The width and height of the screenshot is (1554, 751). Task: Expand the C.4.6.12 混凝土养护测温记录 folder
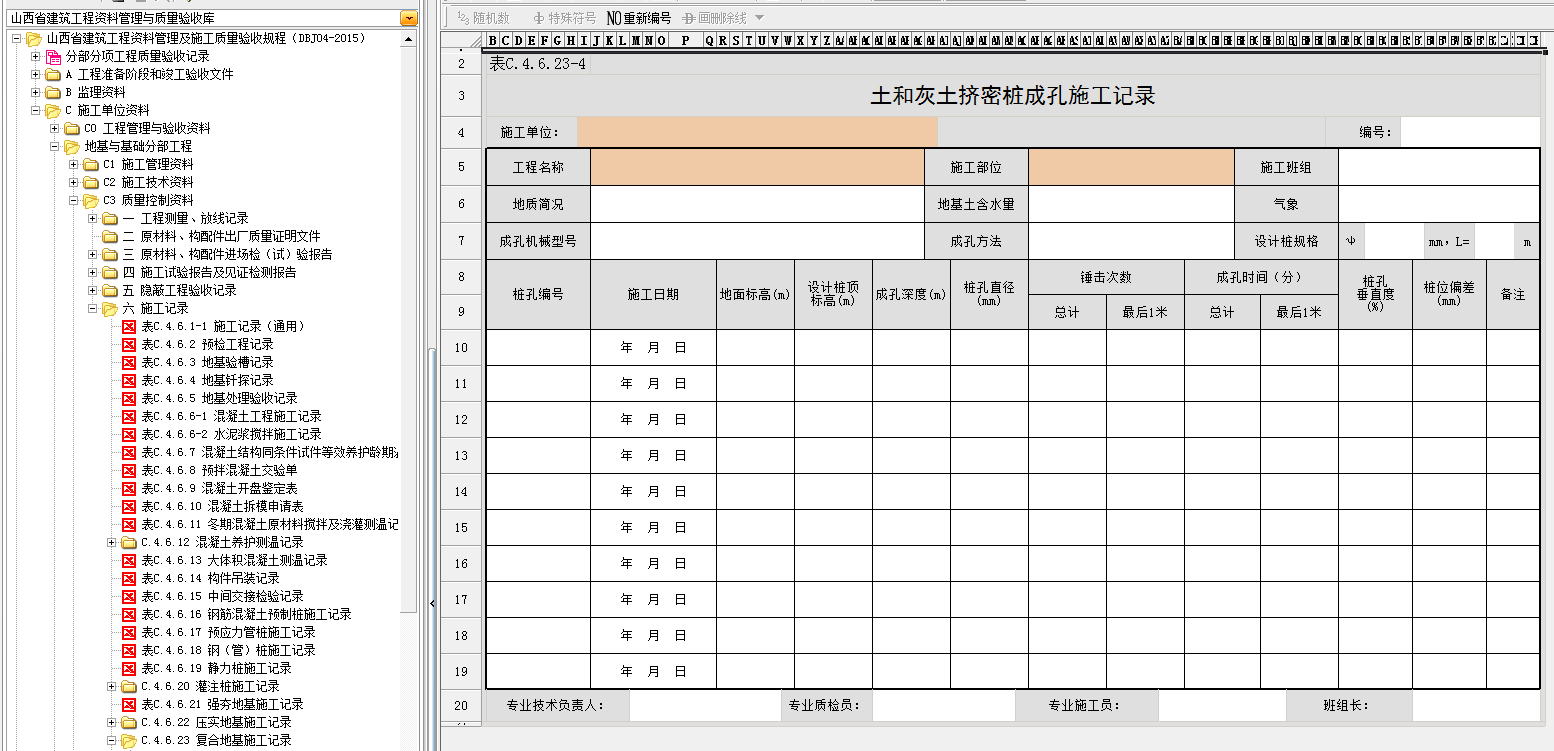tap(112, 542)
